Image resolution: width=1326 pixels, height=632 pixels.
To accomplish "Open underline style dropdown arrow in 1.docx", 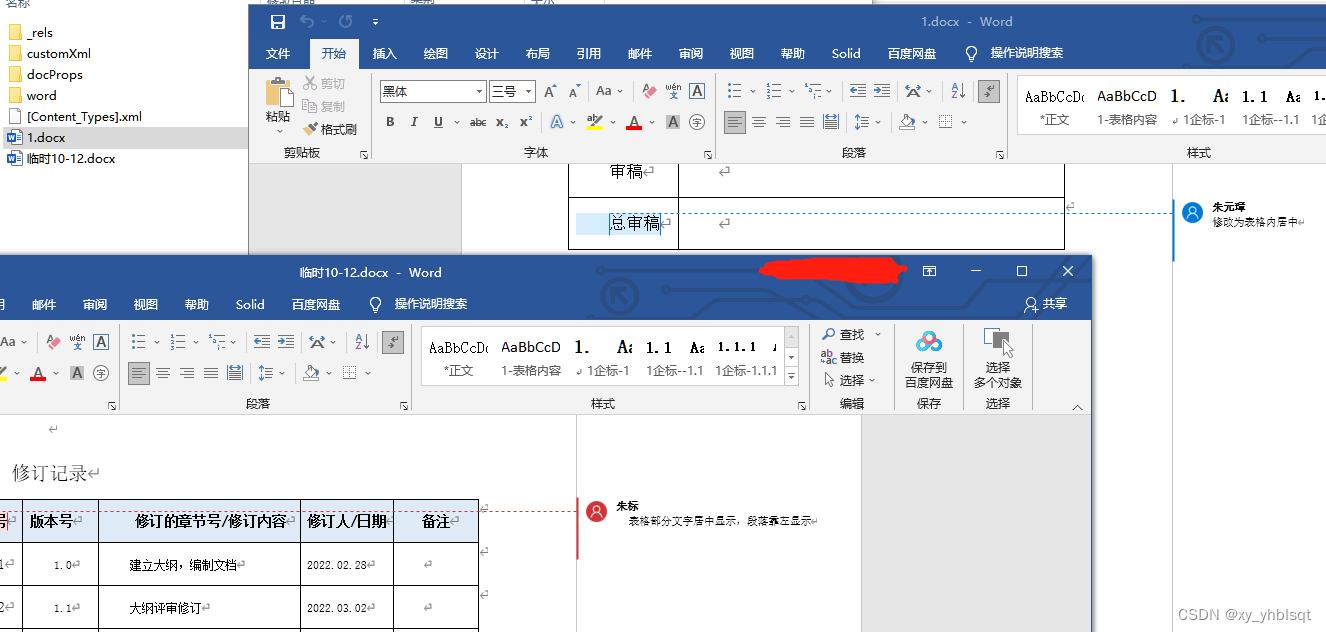I will (456, 122).
